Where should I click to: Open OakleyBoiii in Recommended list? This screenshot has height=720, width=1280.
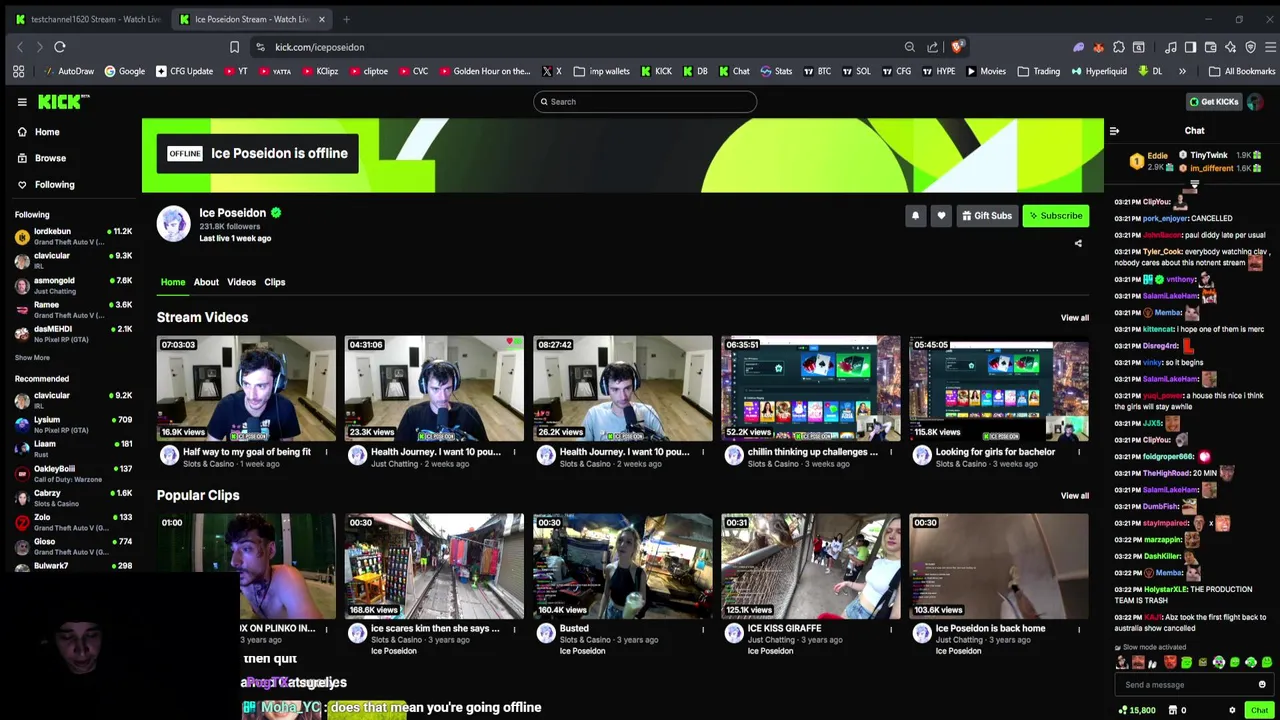(x=73, y=473)
